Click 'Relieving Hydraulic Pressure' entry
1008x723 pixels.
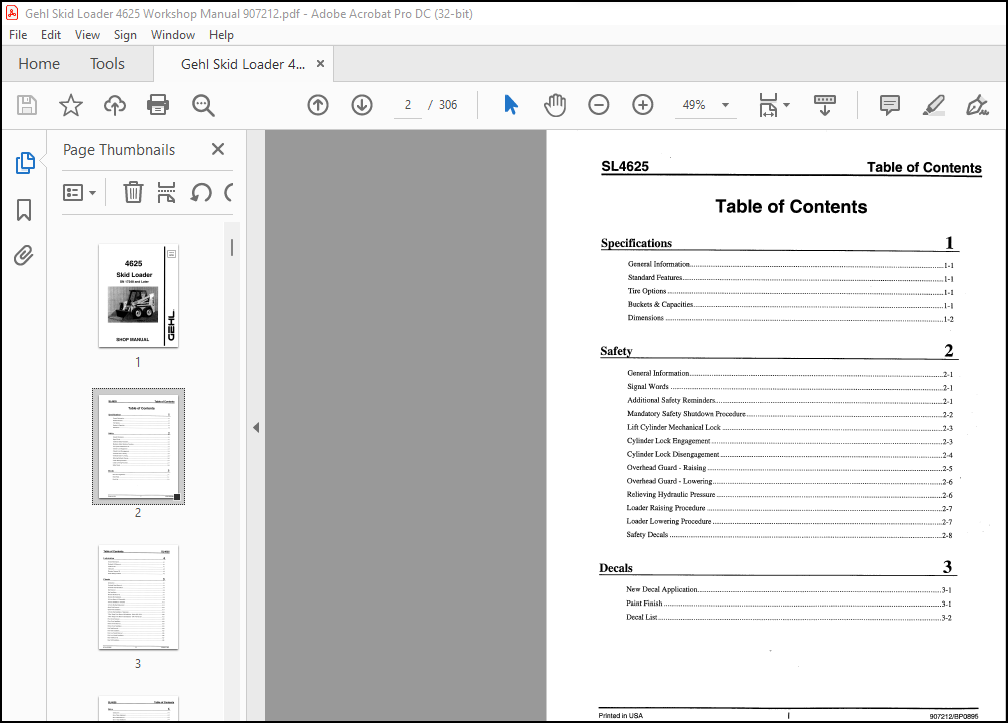pos(670,495)
